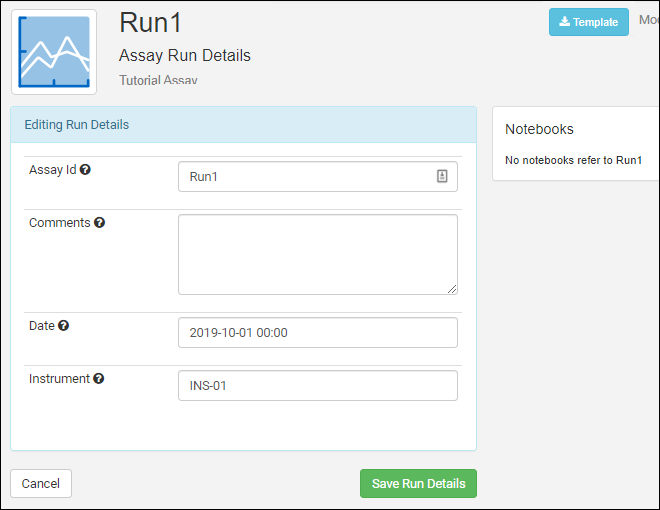Click the assay run chart icon
660x510 pixels.
pyautogui.click(x=54, y=52)
